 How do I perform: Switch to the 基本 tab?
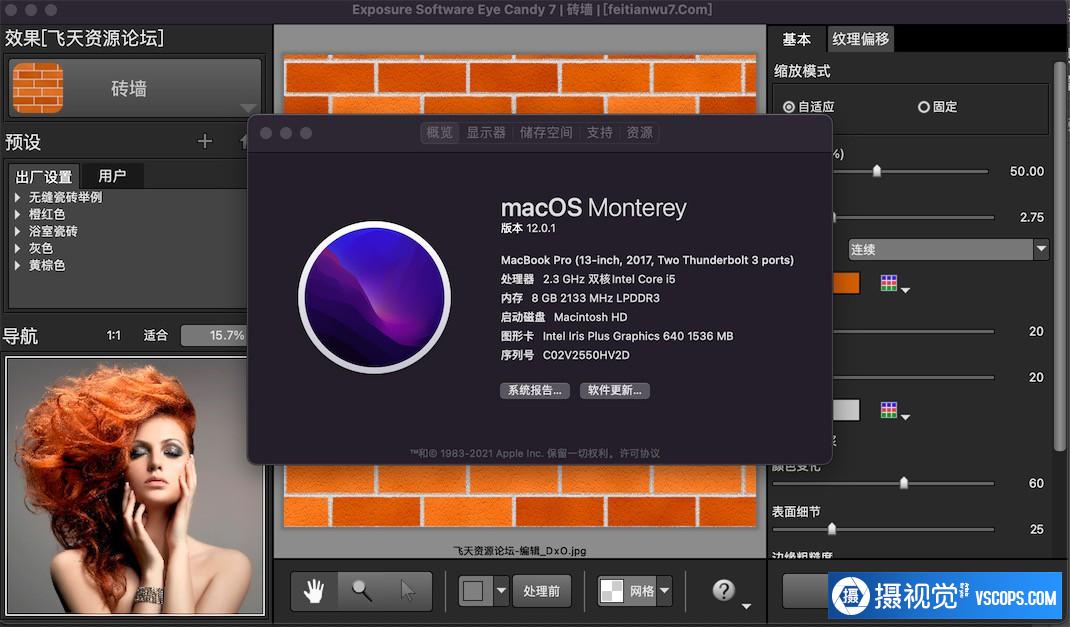(x=796, y=40)
